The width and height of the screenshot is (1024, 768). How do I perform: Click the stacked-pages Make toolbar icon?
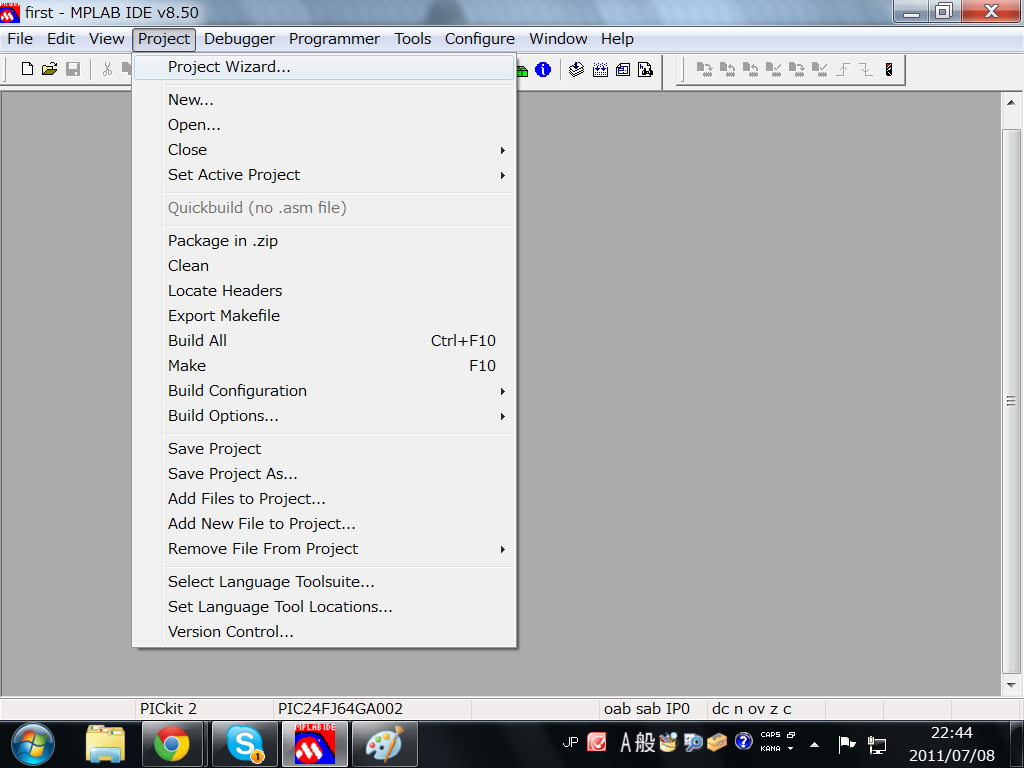click(576, 69)
